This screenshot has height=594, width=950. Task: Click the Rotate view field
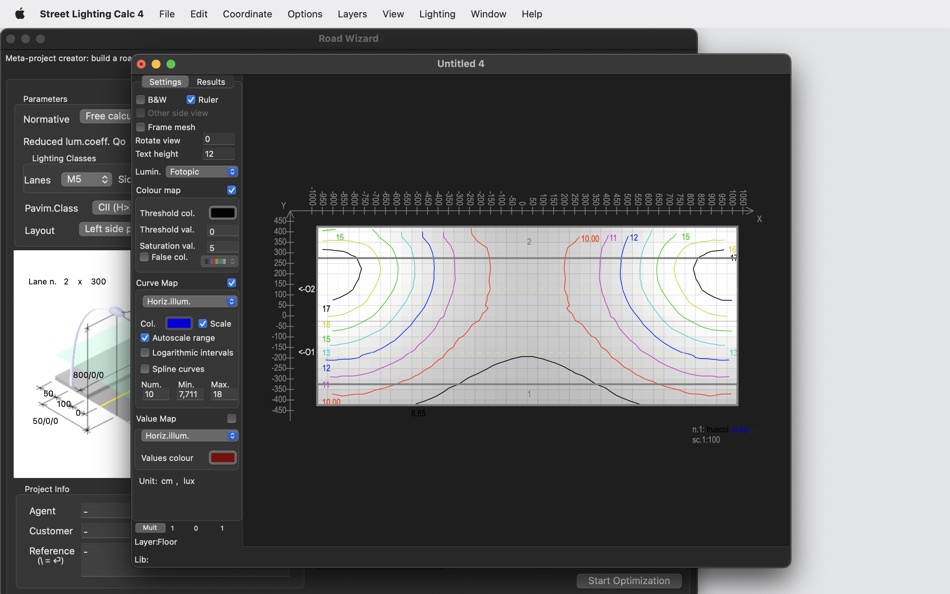[219, 139]
